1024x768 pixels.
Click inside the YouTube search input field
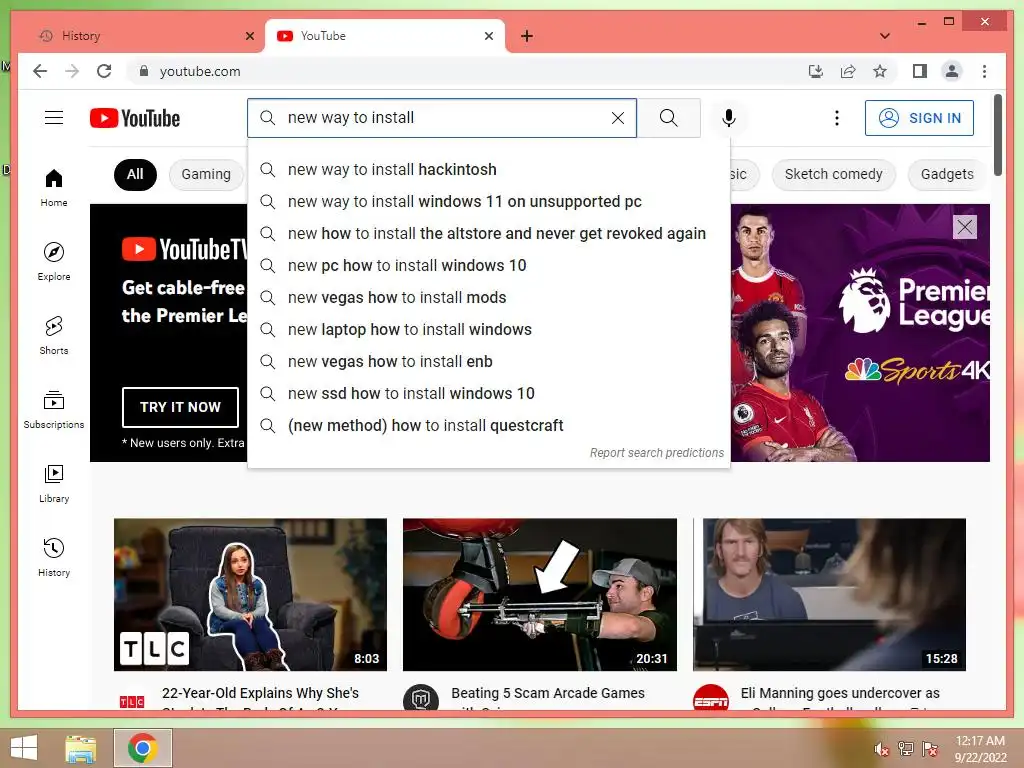(444, 118)
